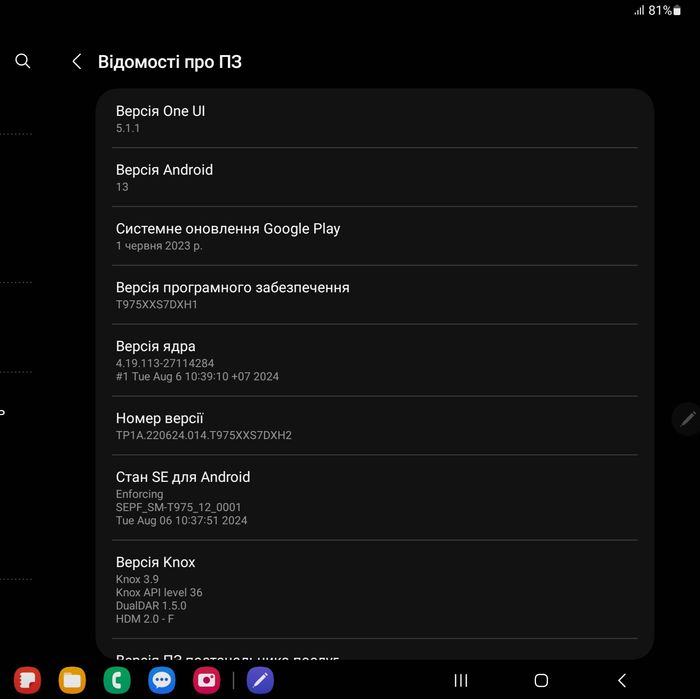Tap the date 1 червня 2023 р.
The image size is (700, 699).
159,246
